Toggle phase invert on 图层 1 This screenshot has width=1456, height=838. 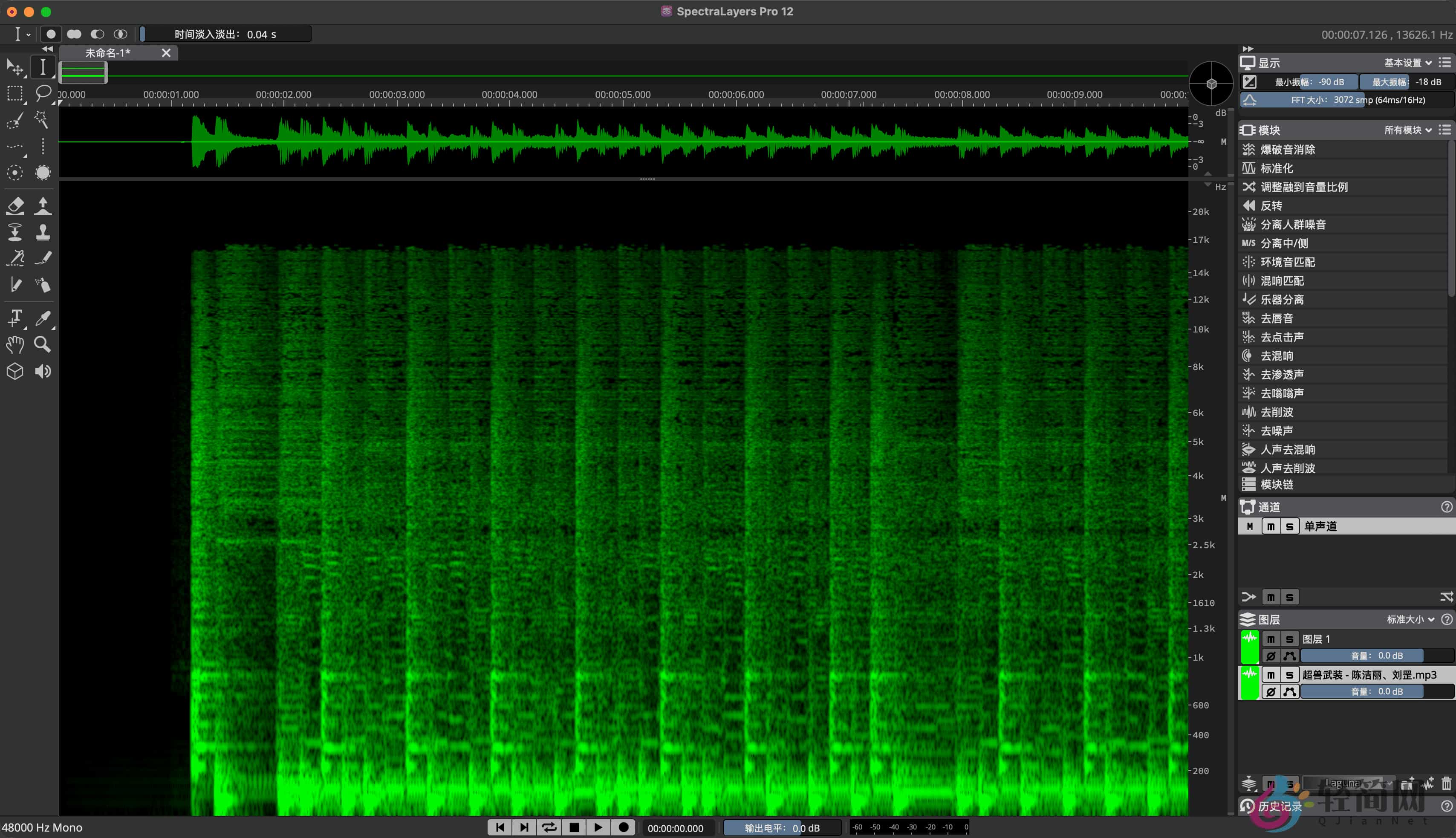(1271, 656)
